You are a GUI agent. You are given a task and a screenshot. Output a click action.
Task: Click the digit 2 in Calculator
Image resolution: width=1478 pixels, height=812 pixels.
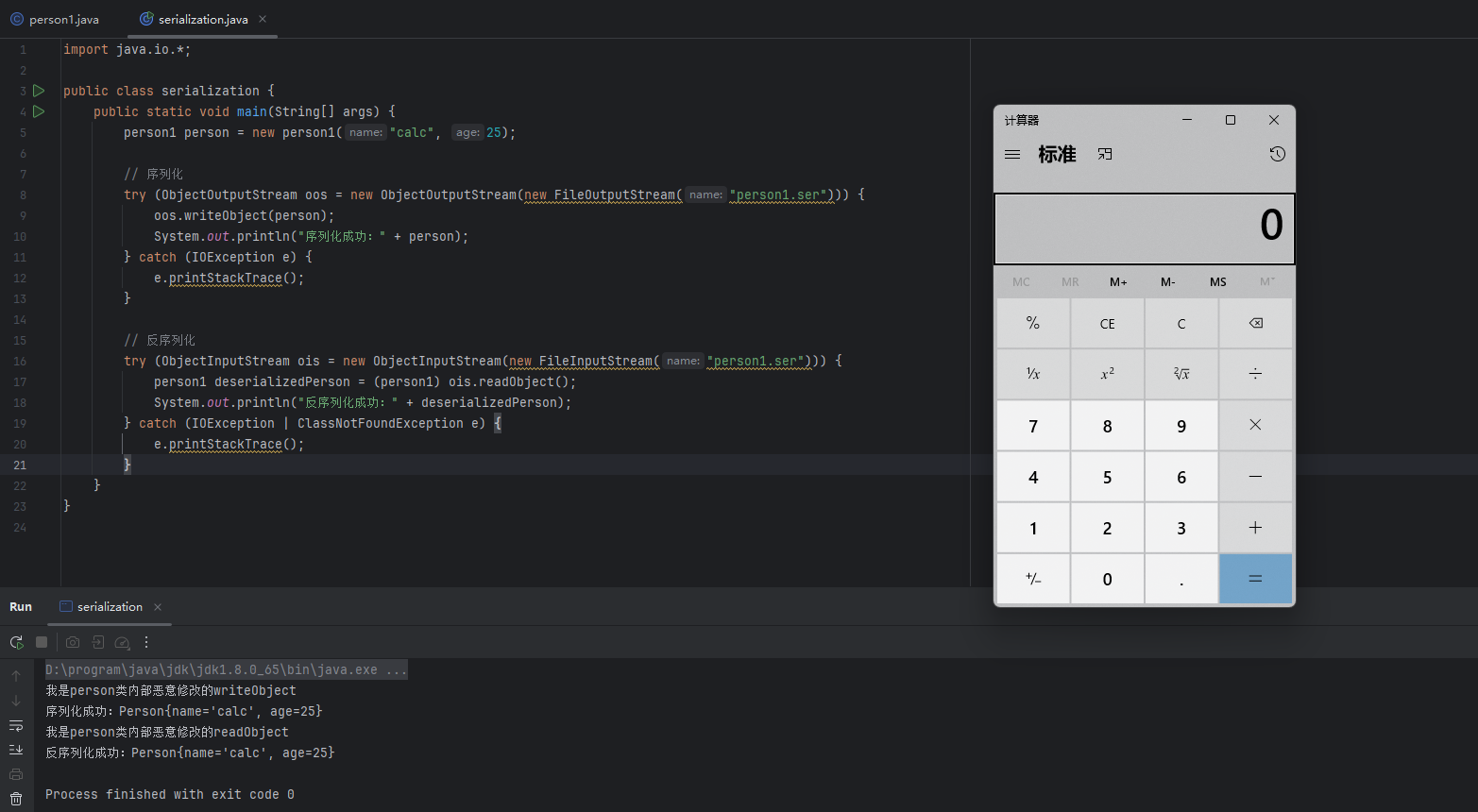(x=1108, y=528)
